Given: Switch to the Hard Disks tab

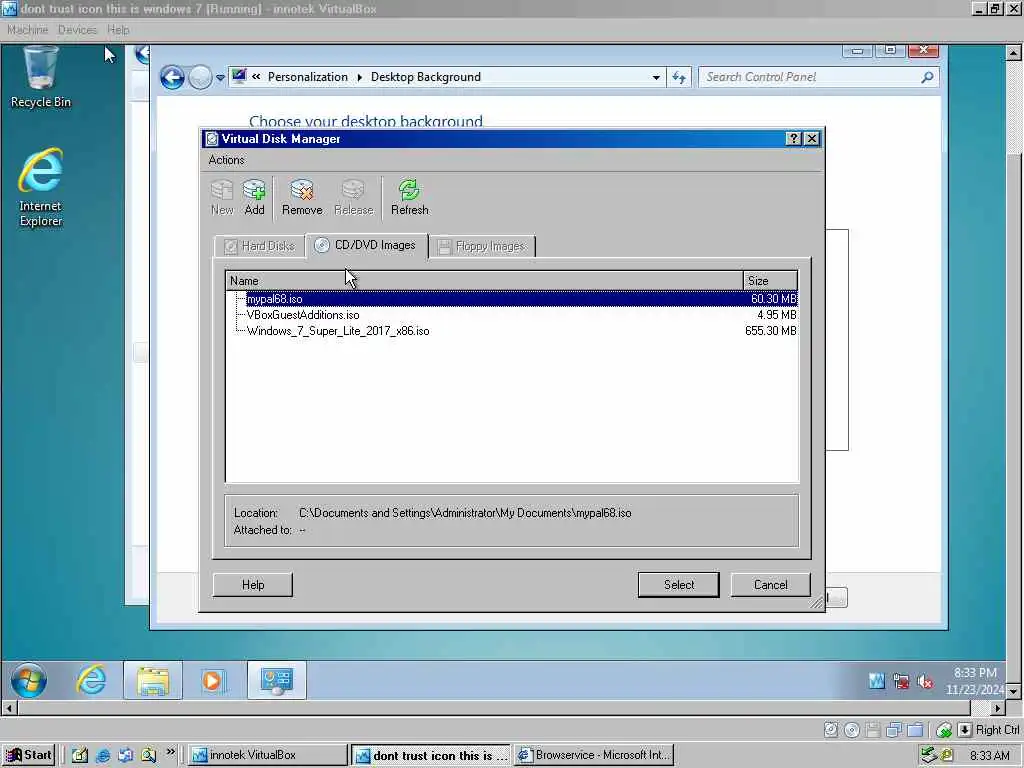Looking at the screenshot, I should tap(259, 246).
